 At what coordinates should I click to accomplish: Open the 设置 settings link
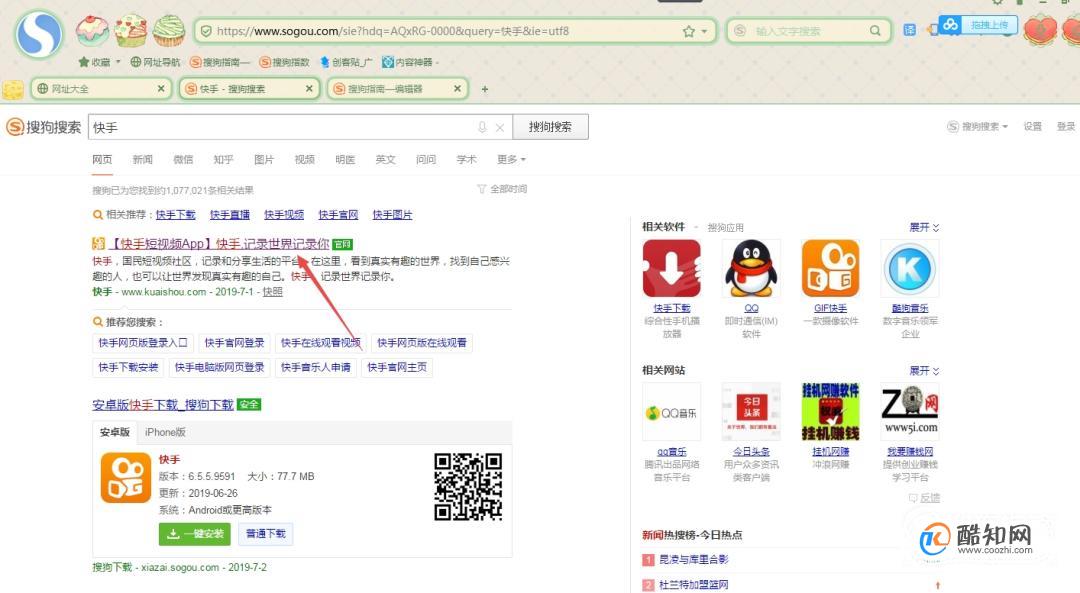tap(1032, 127)
